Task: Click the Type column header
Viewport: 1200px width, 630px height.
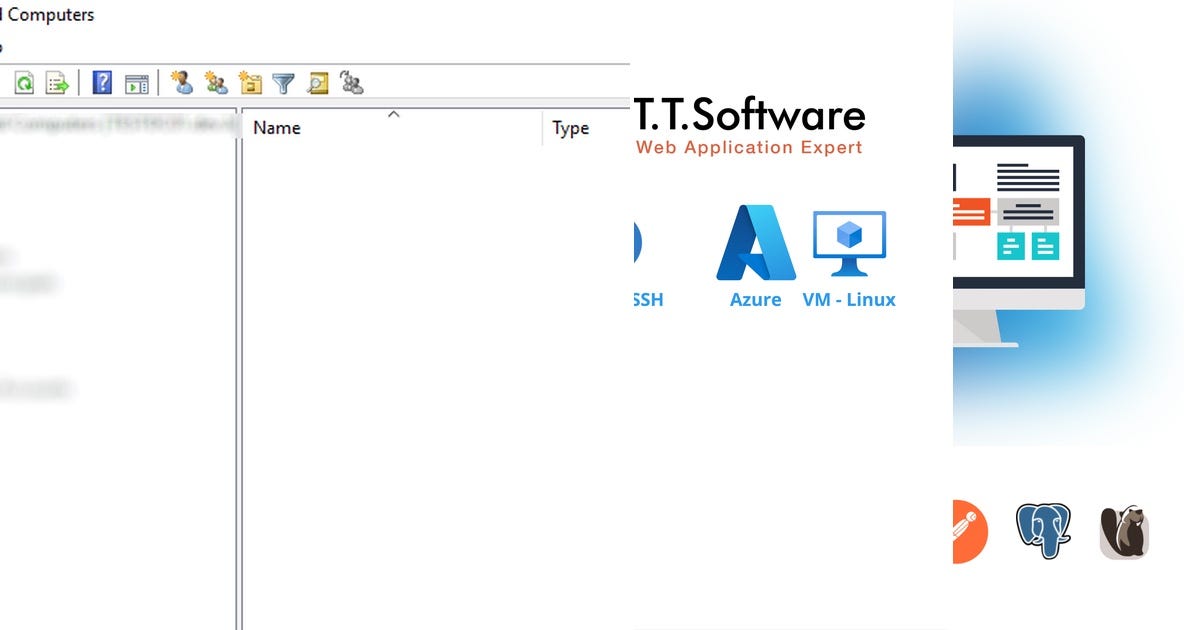Action: tap(571, 128)
